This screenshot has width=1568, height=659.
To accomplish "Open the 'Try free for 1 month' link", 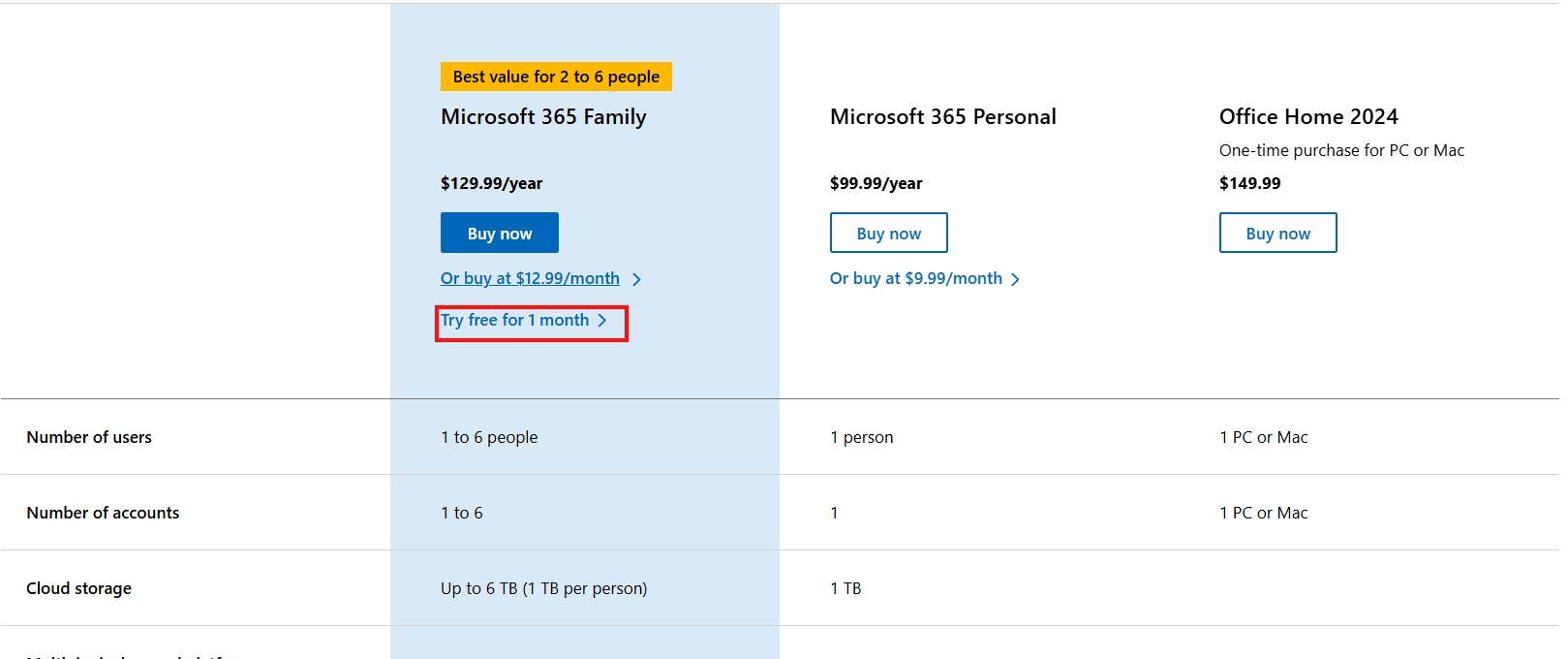I will pyautogui.click(x=514, y=320).
